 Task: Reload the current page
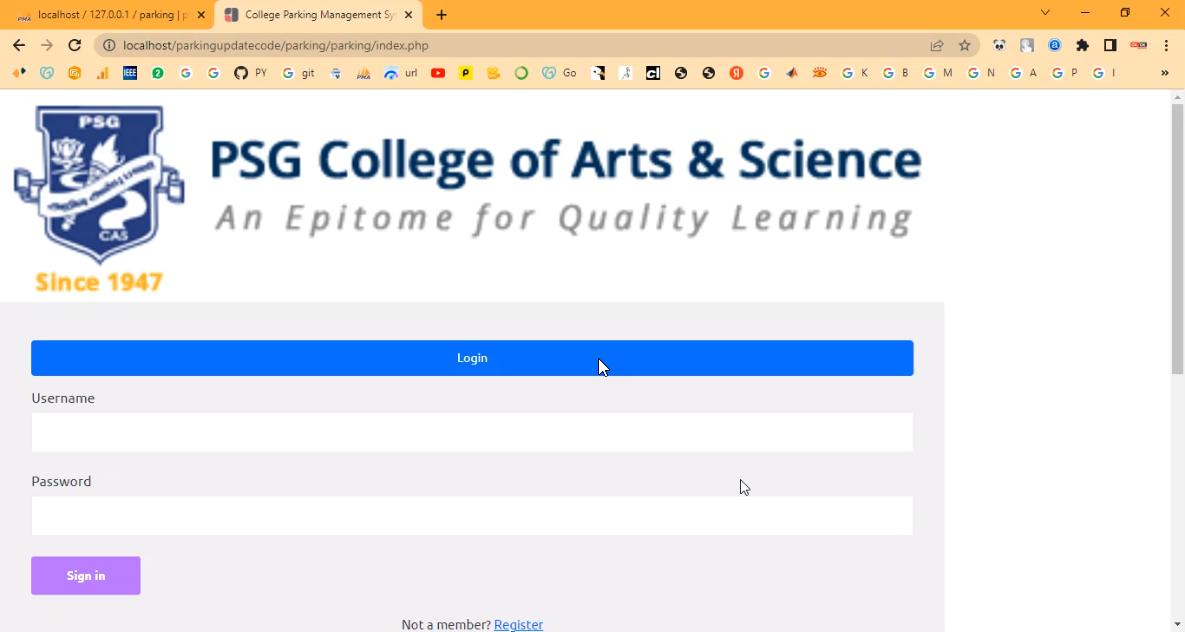74,45
